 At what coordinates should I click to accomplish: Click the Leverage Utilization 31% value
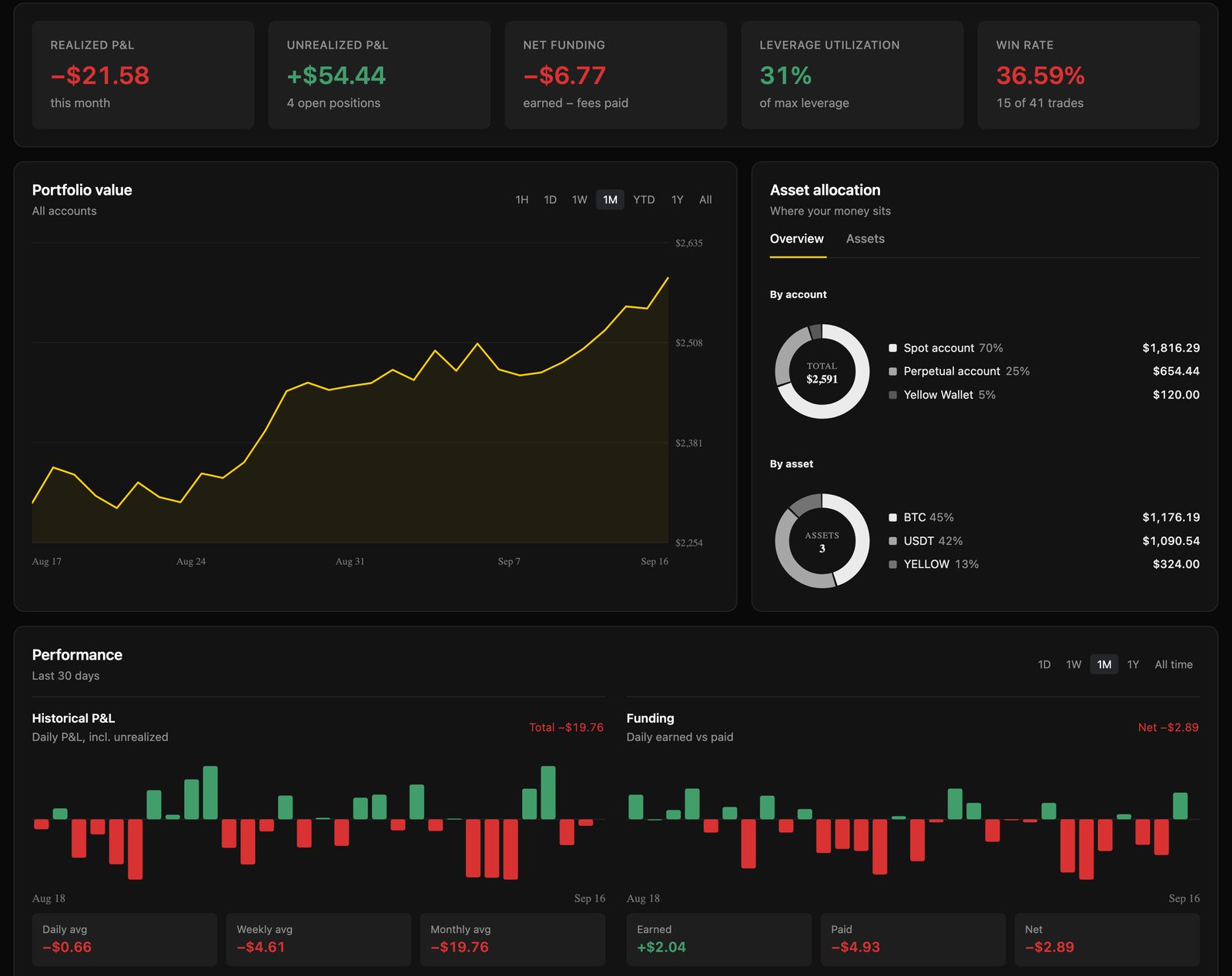(785, 75)
